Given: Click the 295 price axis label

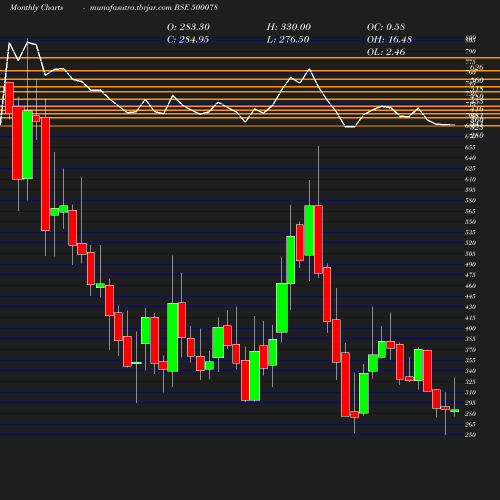Looking at the screenshot, I should click(470, 403).
